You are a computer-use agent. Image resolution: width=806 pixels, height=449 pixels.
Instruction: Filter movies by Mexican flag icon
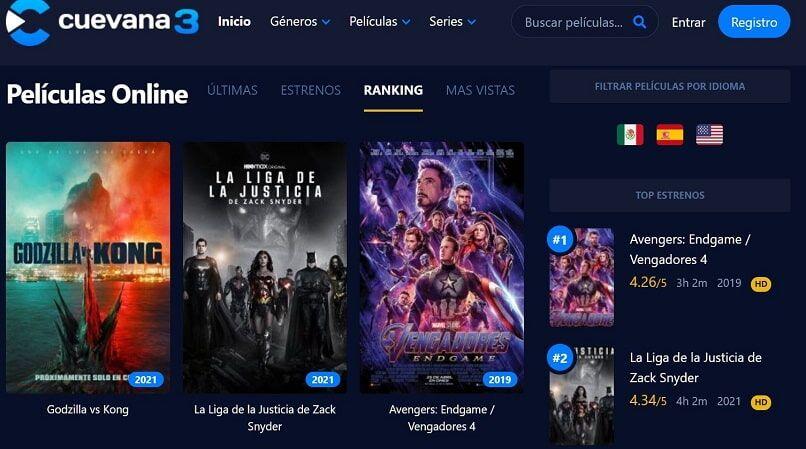click(x=630, y=135)
